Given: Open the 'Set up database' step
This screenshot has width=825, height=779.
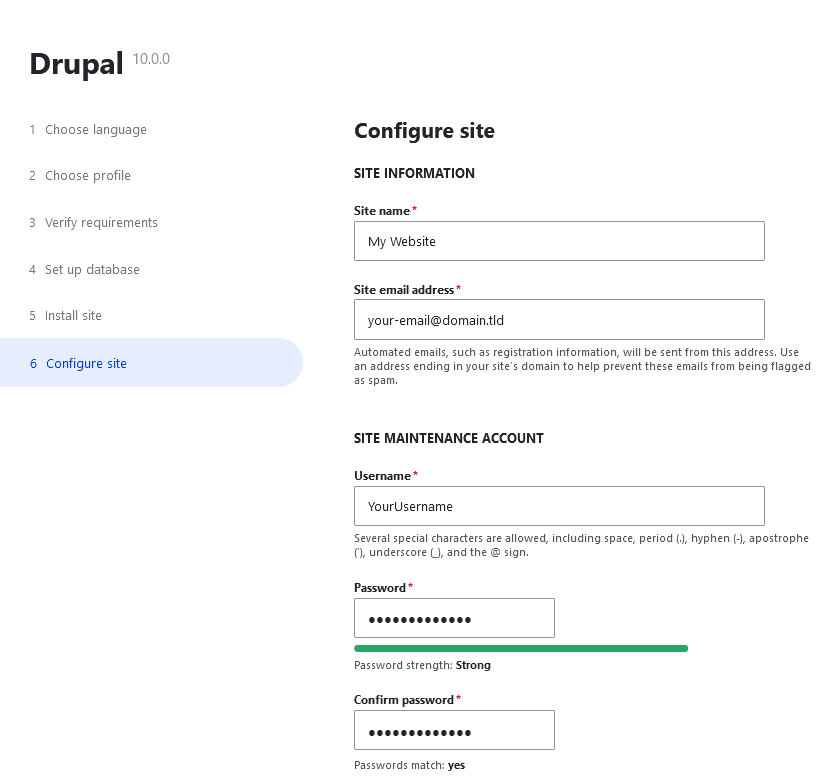Looking at the screenshot, I should 92,269.
